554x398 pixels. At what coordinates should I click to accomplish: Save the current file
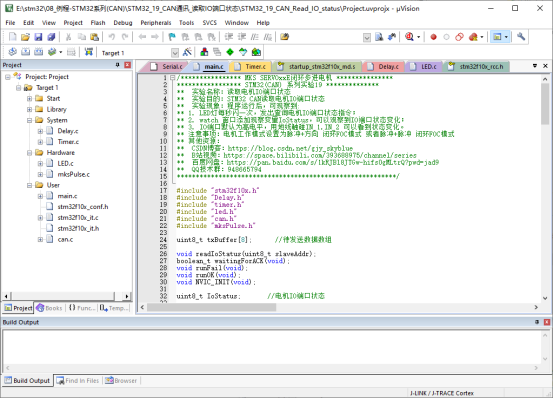pos(38,37)
